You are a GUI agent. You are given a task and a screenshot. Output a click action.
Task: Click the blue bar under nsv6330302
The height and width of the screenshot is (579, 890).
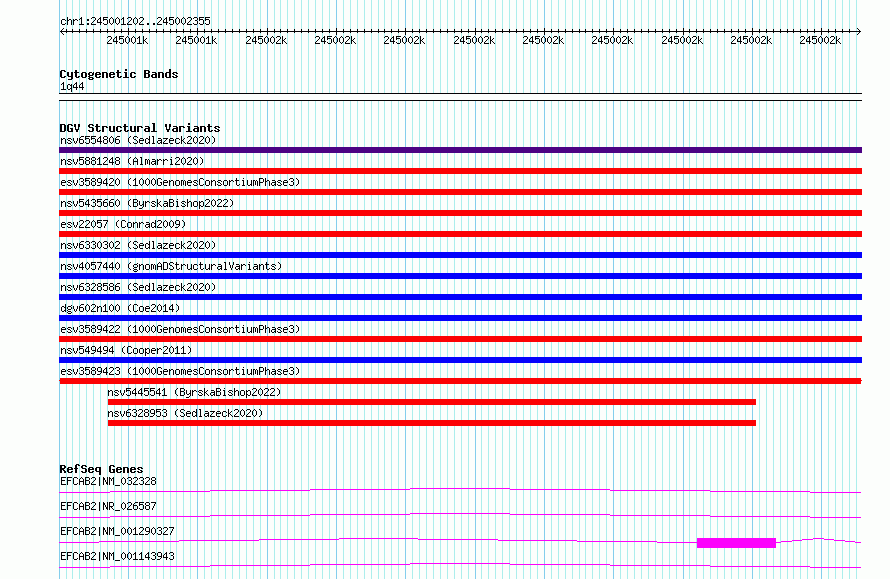pos(460,255)
